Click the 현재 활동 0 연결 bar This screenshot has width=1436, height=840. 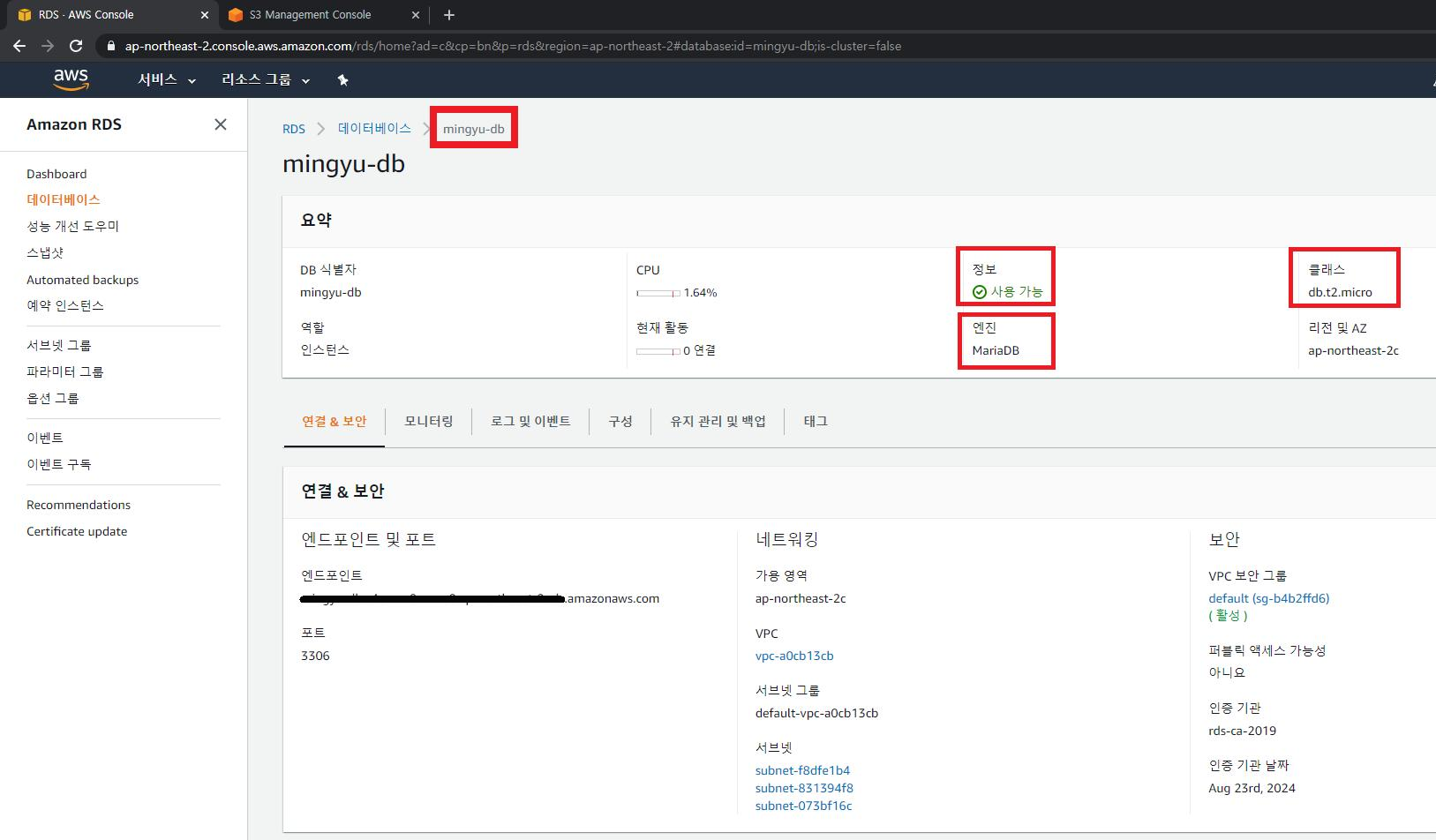tap(658, 351)
